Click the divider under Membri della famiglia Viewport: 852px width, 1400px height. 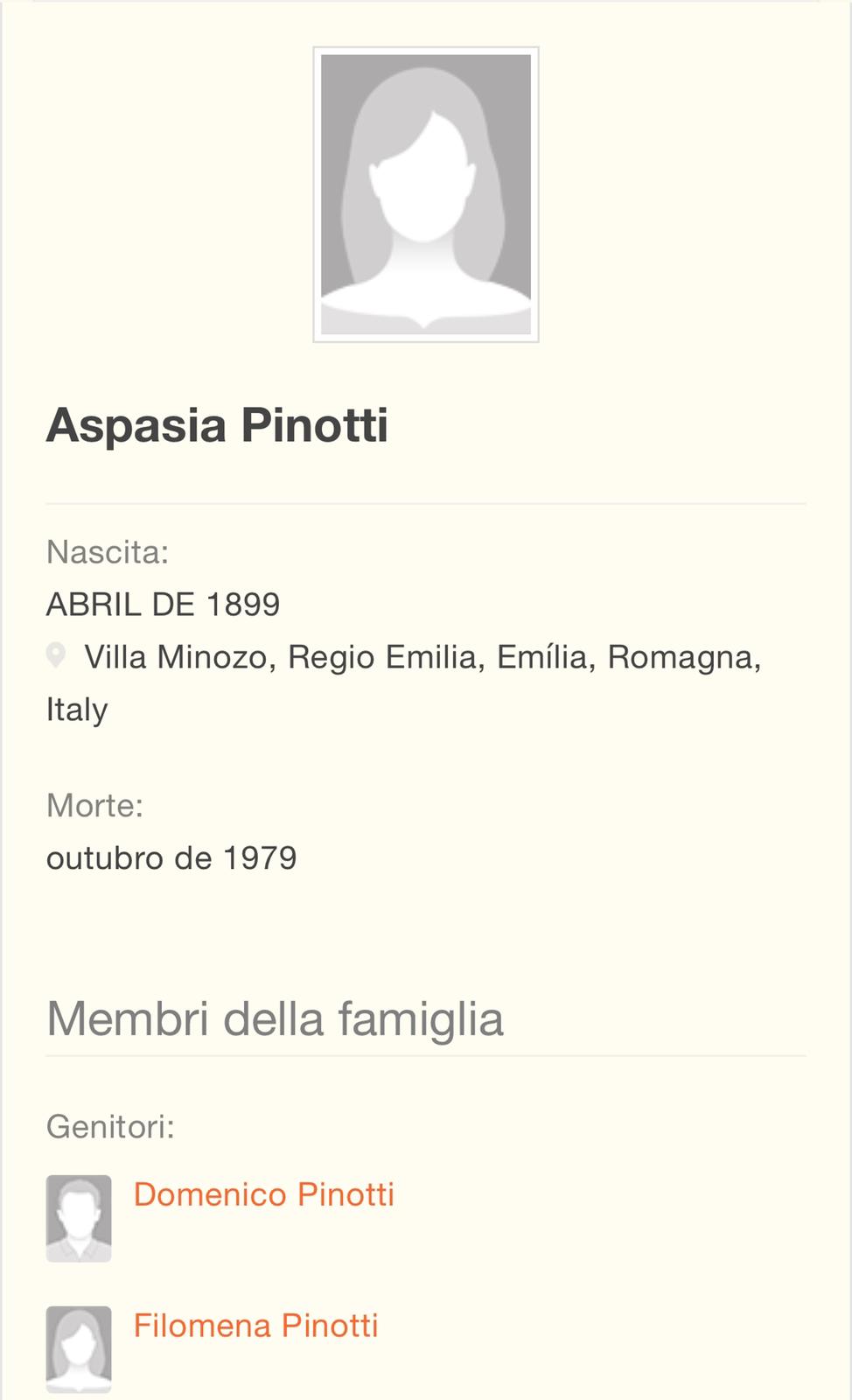click(x=426, y=1056)
